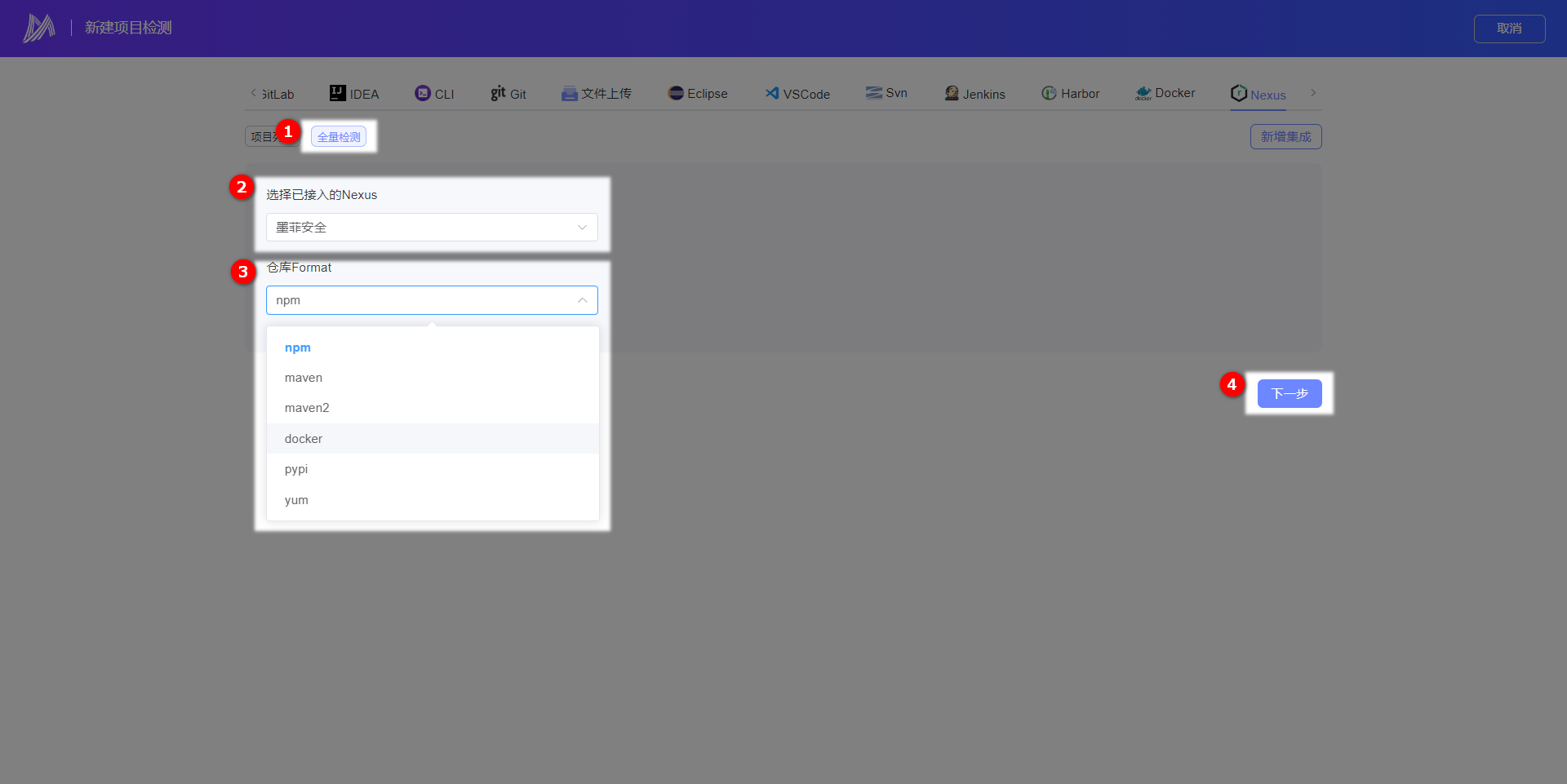The width and height of the screenshot is (1567, 784).
Task: Select the 全量检测 mode toggle
Action: tap(339, 137)
